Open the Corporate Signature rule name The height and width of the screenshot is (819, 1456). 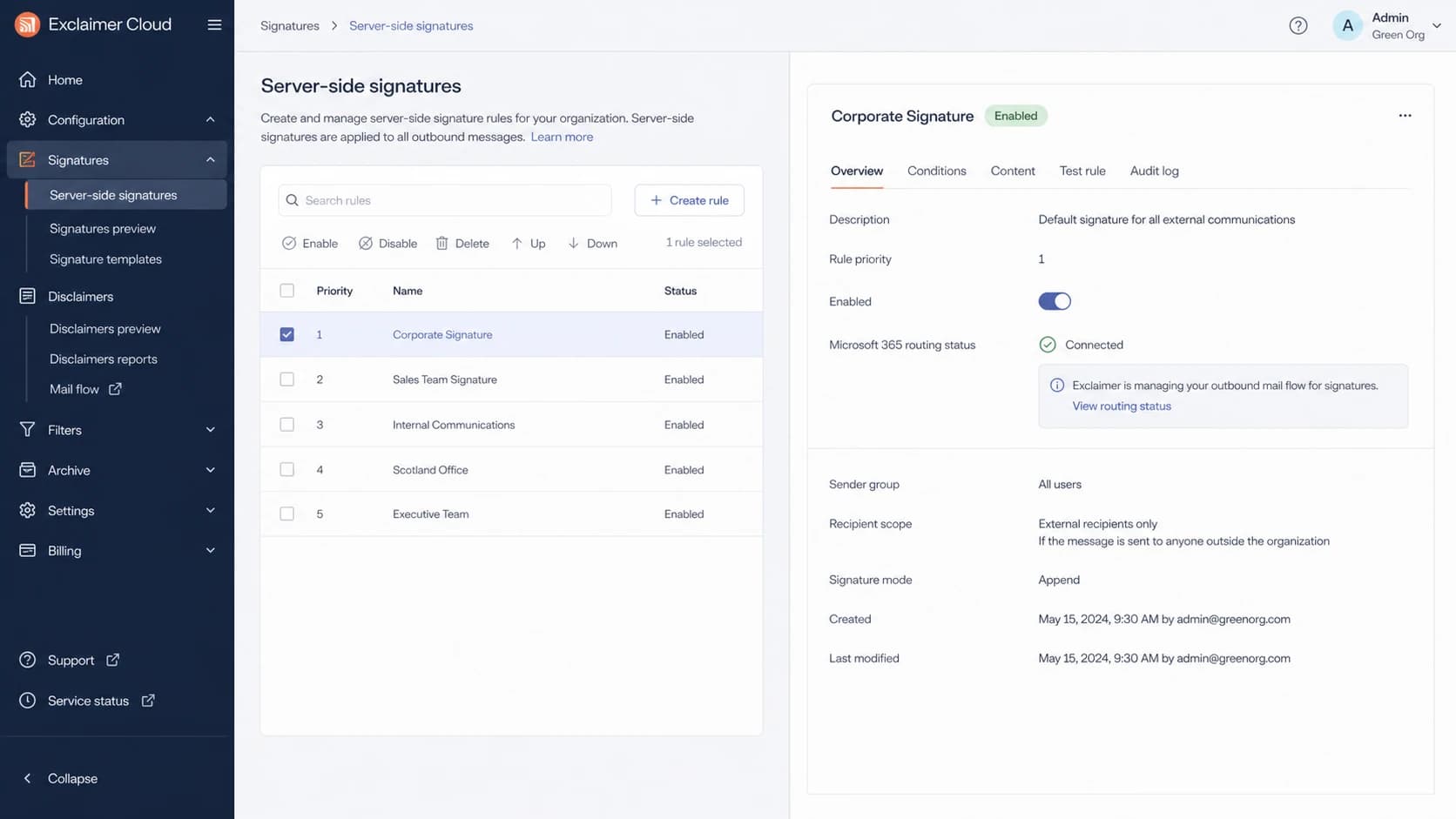coord(442,334)
